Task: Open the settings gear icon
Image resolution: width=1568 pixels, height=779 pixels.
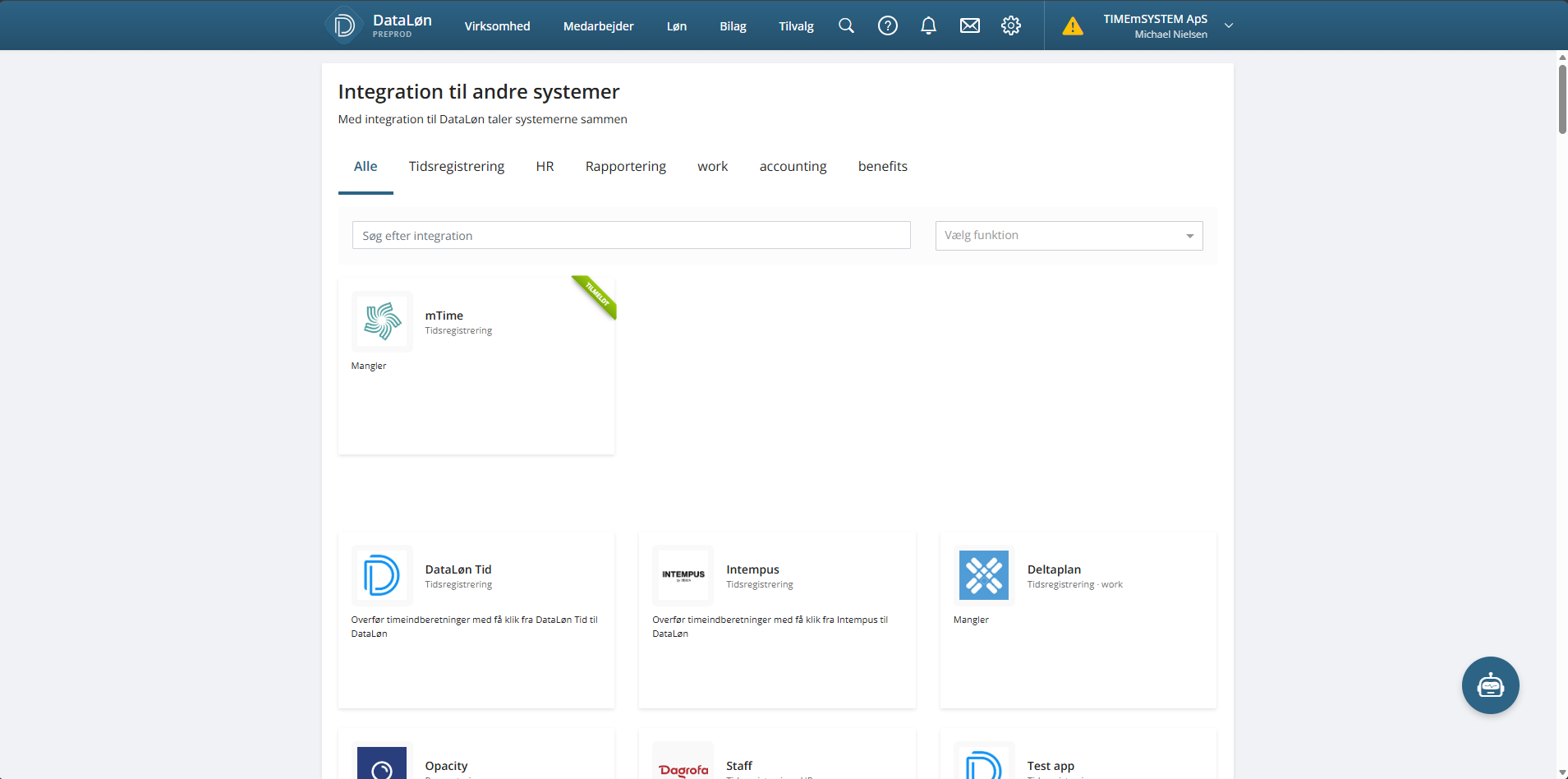Action: (x=1011, y=25)
